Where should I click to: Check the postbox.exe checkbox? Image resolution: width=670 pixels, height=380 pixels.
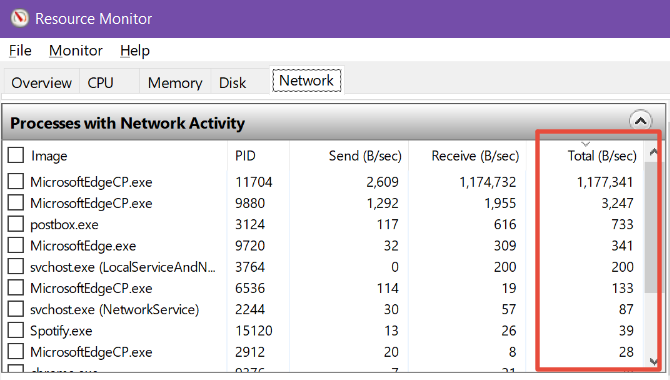(16, 224)
